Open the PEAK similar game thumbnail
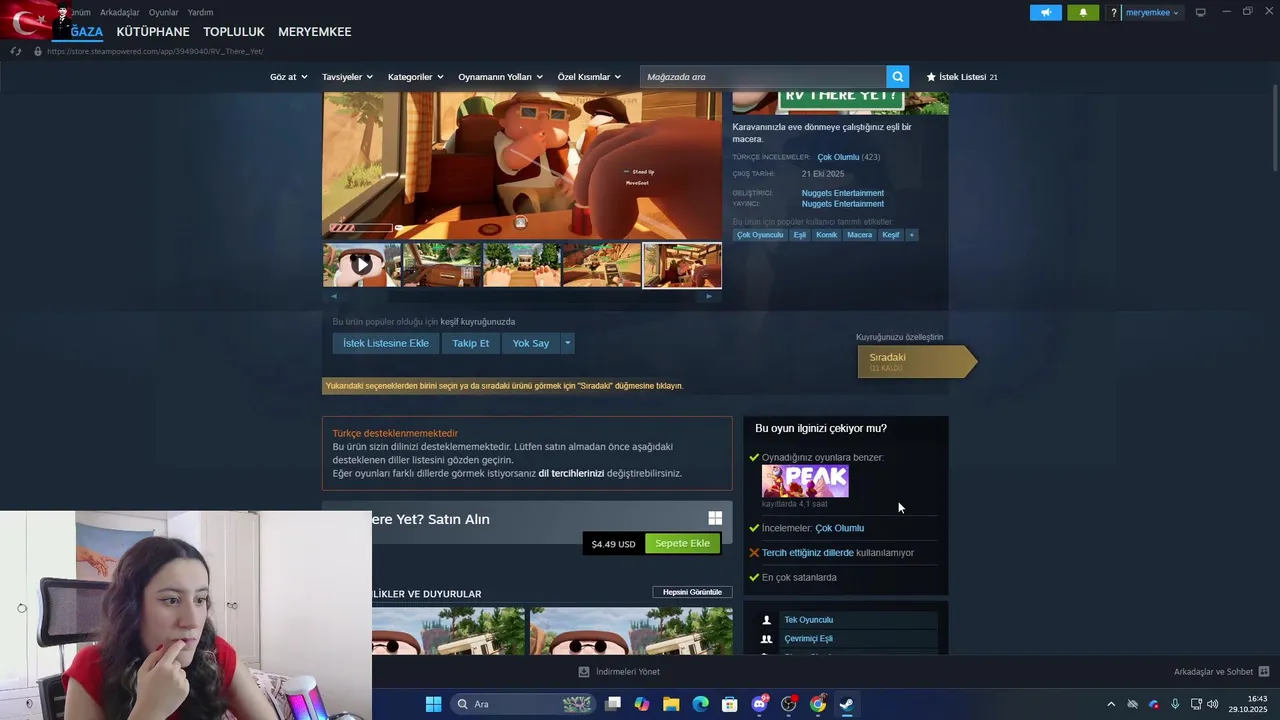Viewport: 1280px width, 720px height. (805, 481)
